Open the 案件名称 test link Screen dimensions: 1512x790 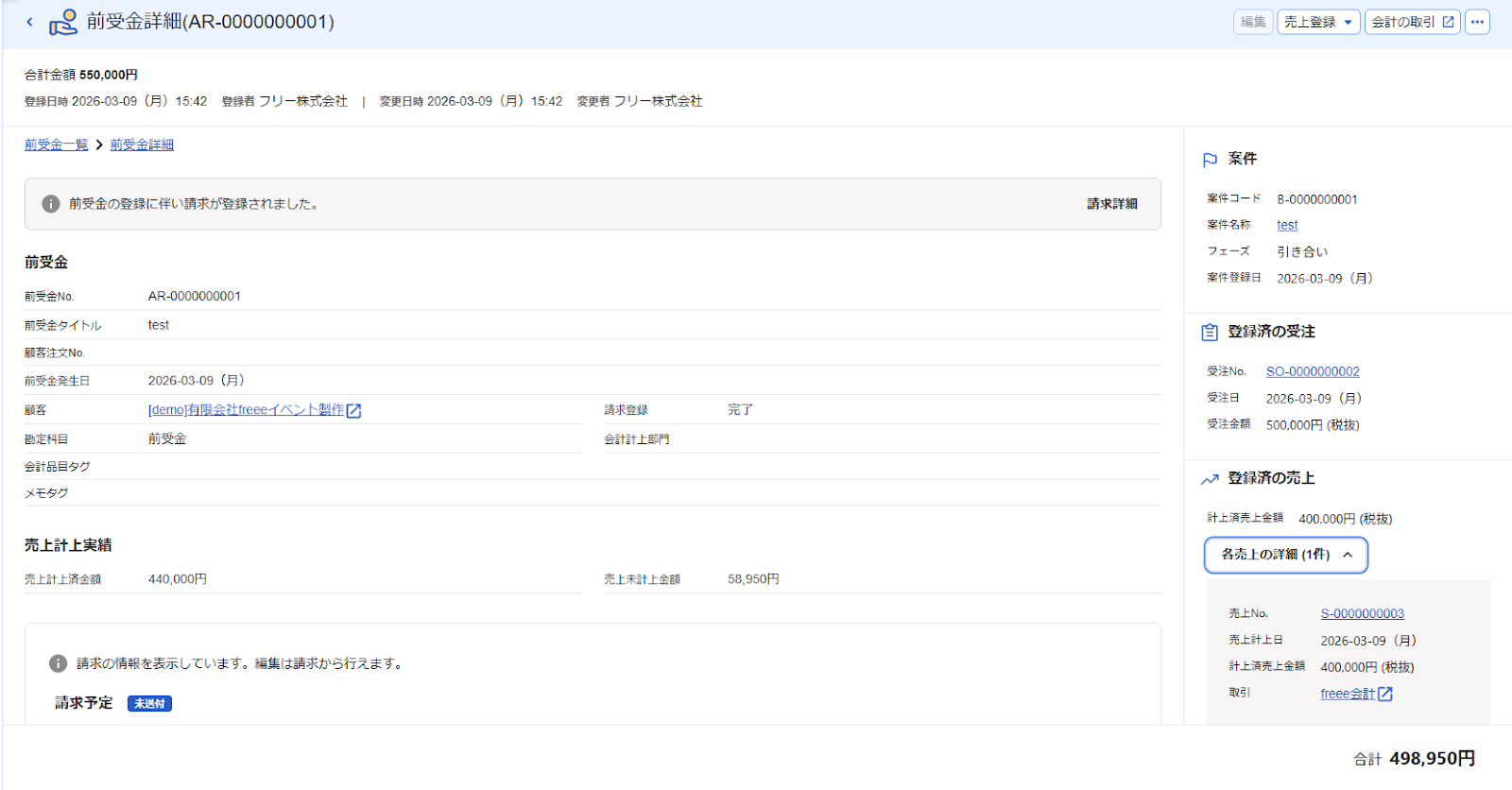(x=1287, y=225)
